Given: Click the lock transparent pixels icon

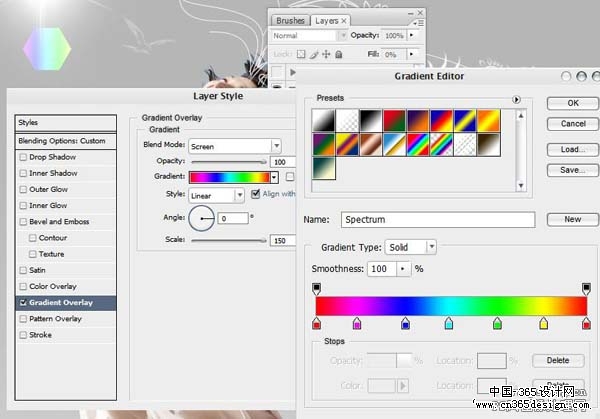Looking at the screenshot, I should pyautogui.click(x=301, y=54).
